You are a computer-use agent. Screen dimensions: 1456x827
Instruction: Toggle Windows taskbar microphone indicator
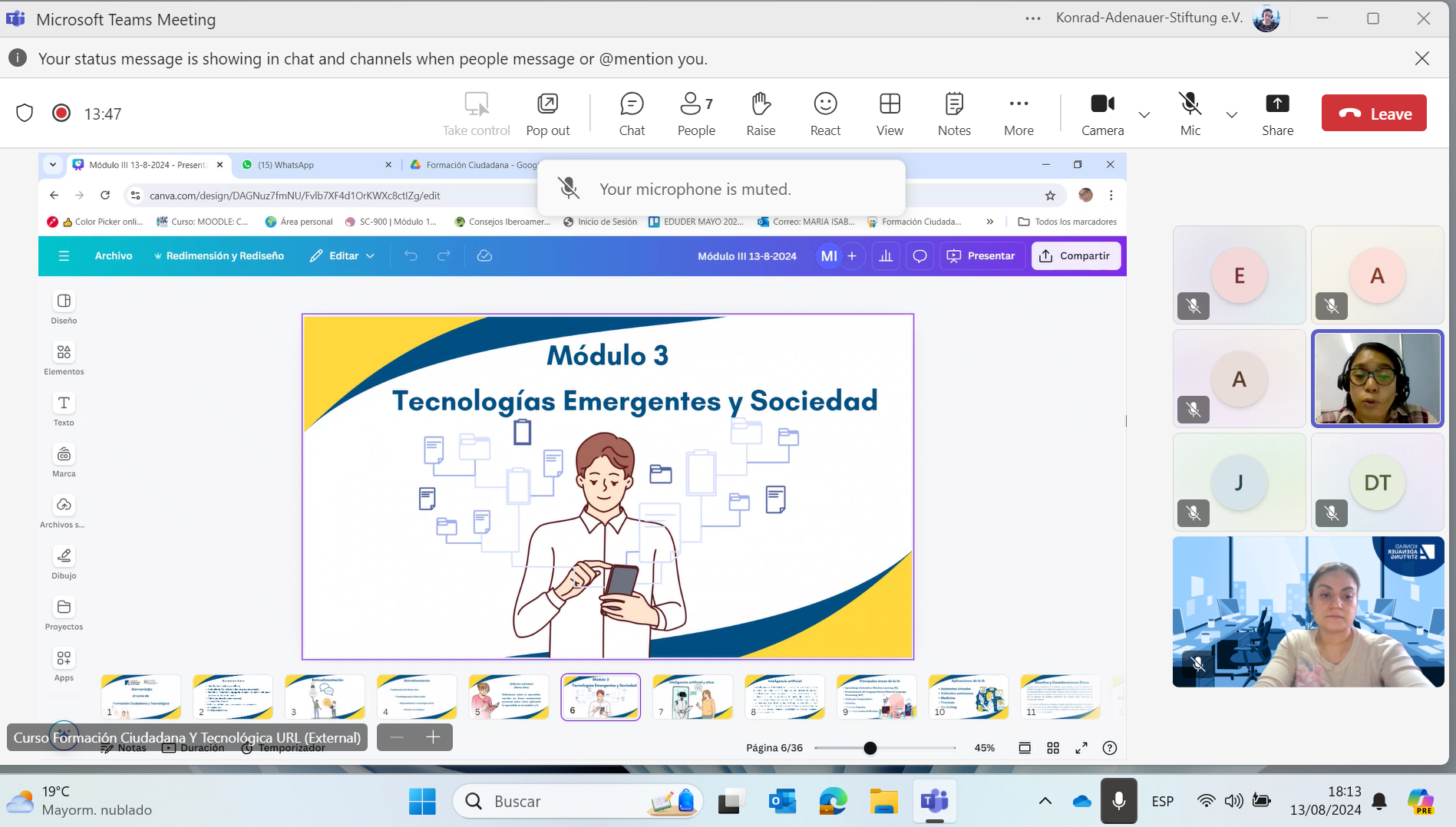coord(1118,801)
